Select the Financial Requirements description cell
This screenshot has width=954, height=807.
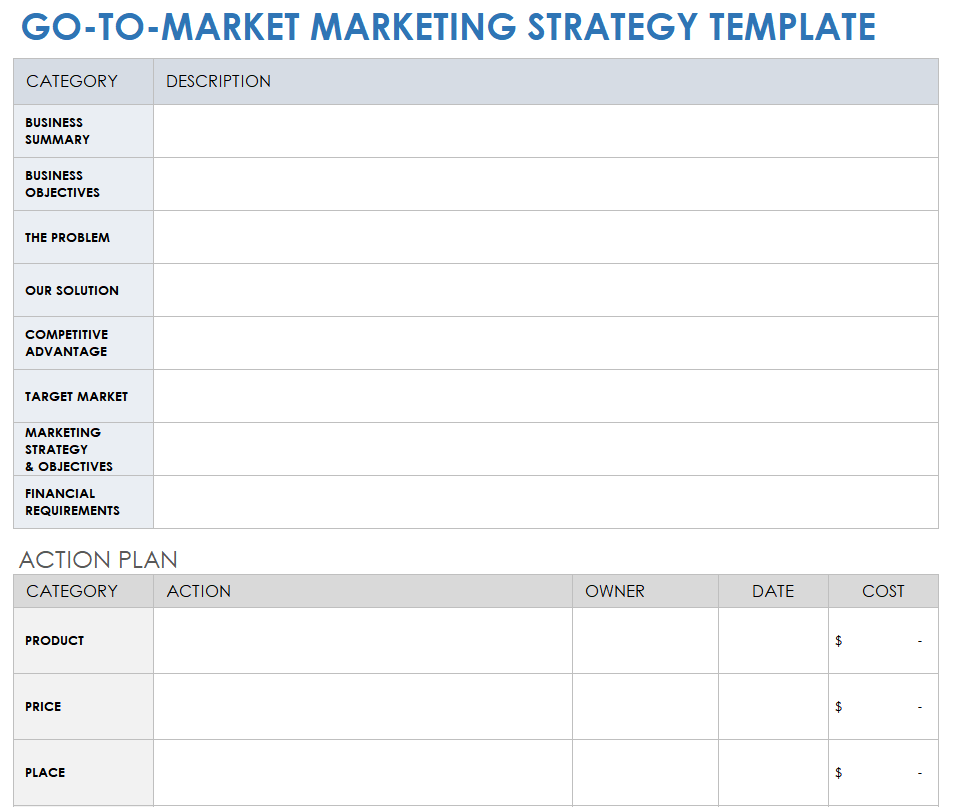[545, 502]
